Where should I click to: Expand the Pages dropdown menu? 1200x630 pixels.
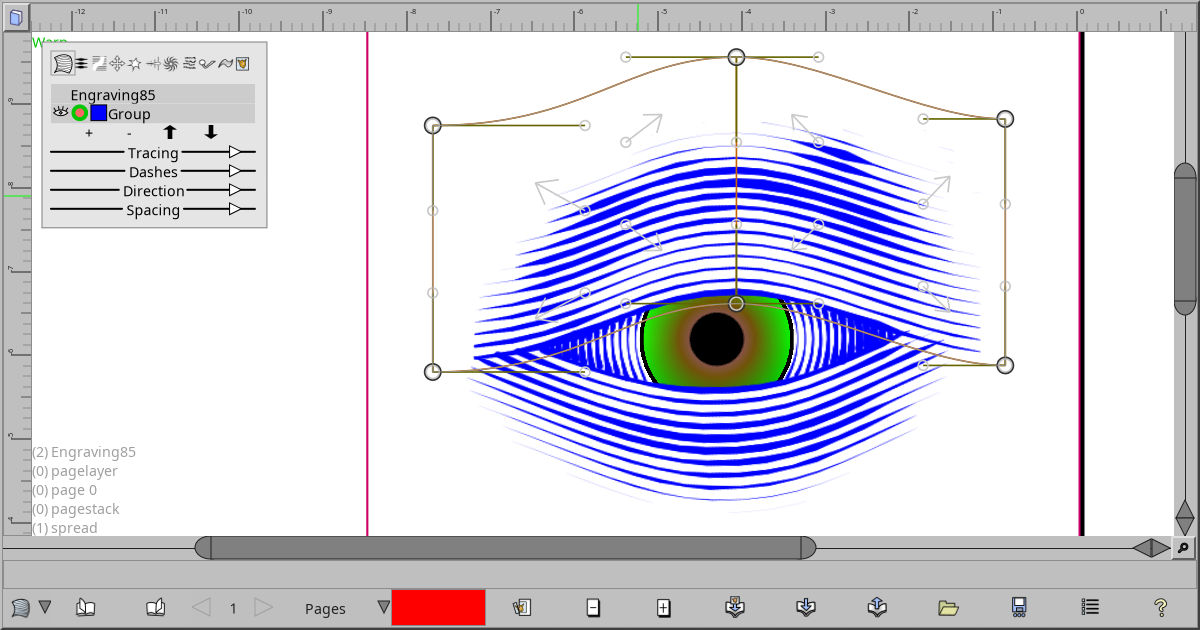coord(382,607)
